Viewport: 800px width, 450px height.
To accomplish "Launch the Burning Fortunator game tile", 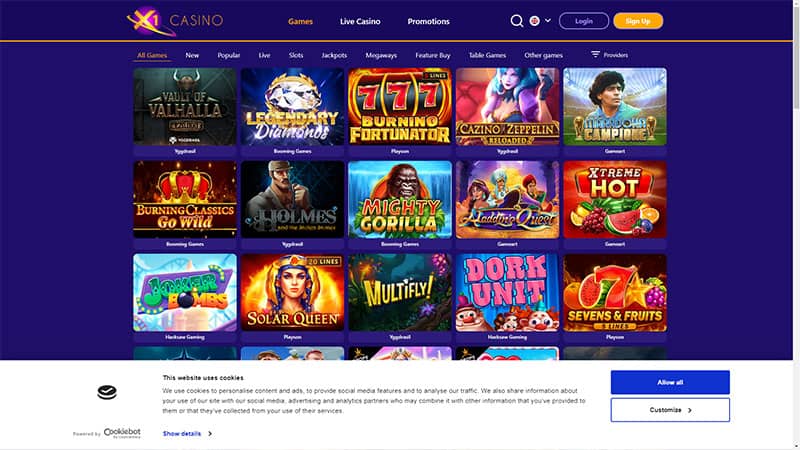I will 400,107.
